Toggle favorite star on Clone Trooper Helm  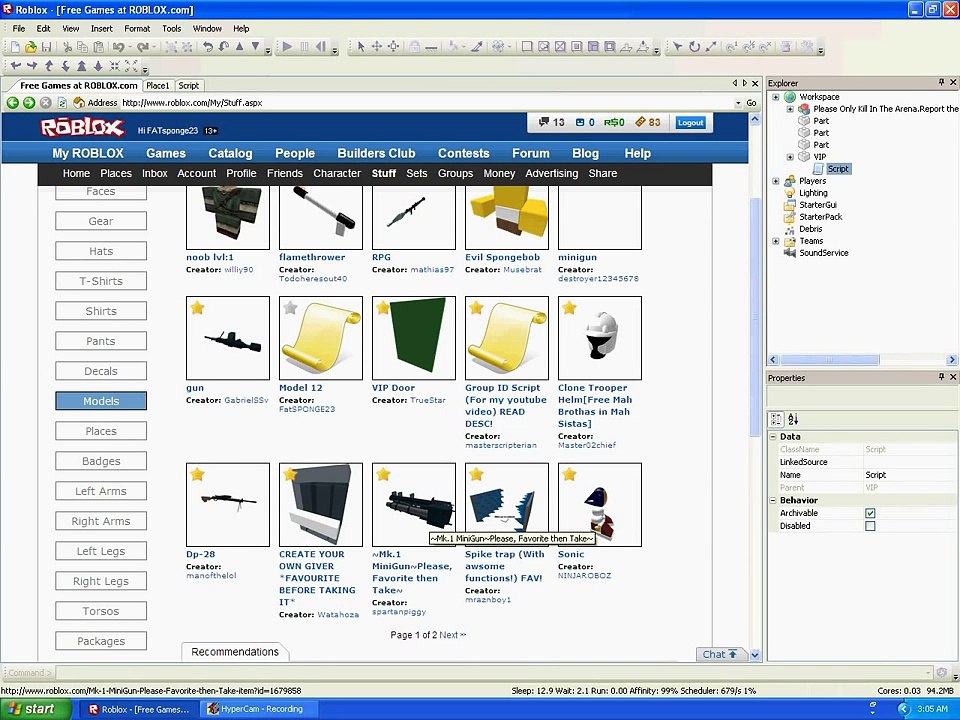[569, 307]
